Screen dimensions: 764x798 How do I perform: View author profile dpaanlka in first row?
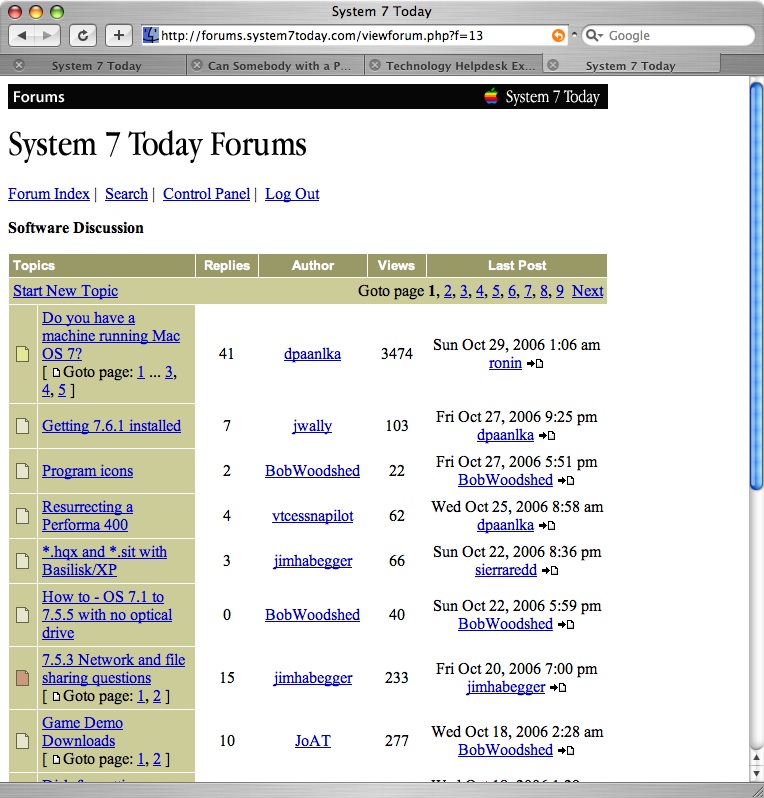click(x=313, y=354)
